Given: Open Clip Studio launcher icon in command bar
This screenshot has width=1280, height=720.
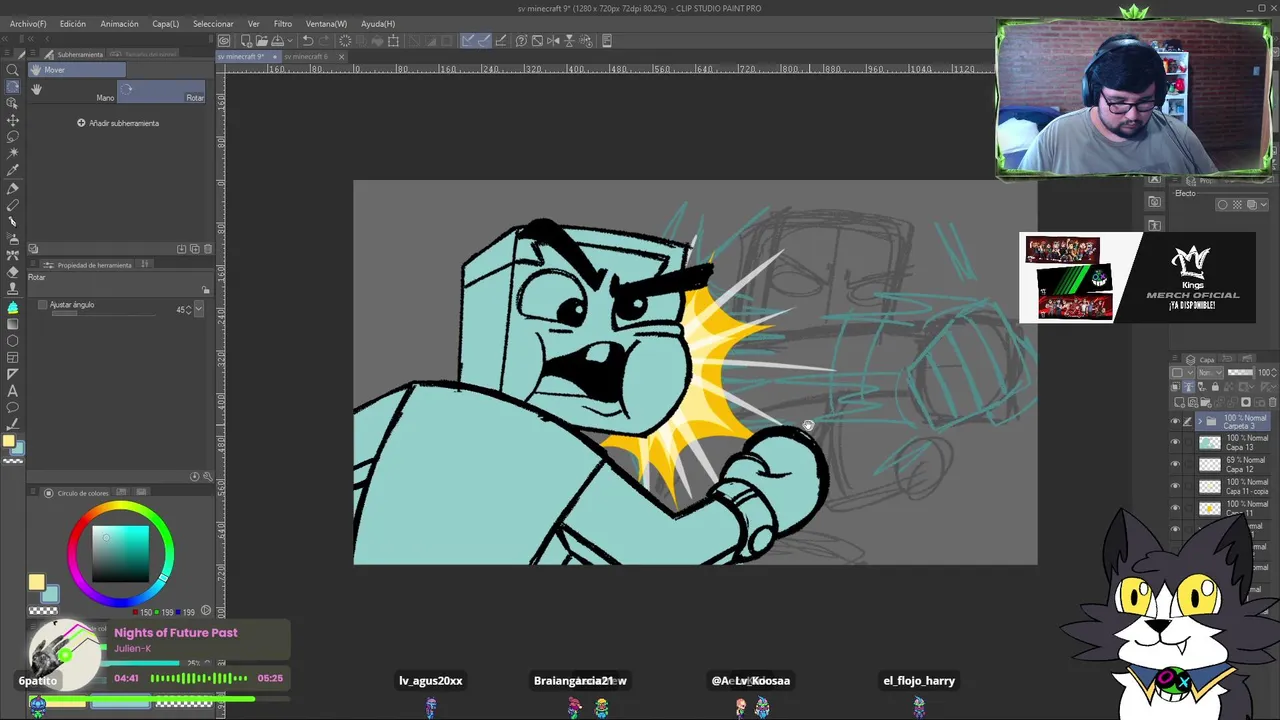Looking at the screenshot, I should pos(224,41).
